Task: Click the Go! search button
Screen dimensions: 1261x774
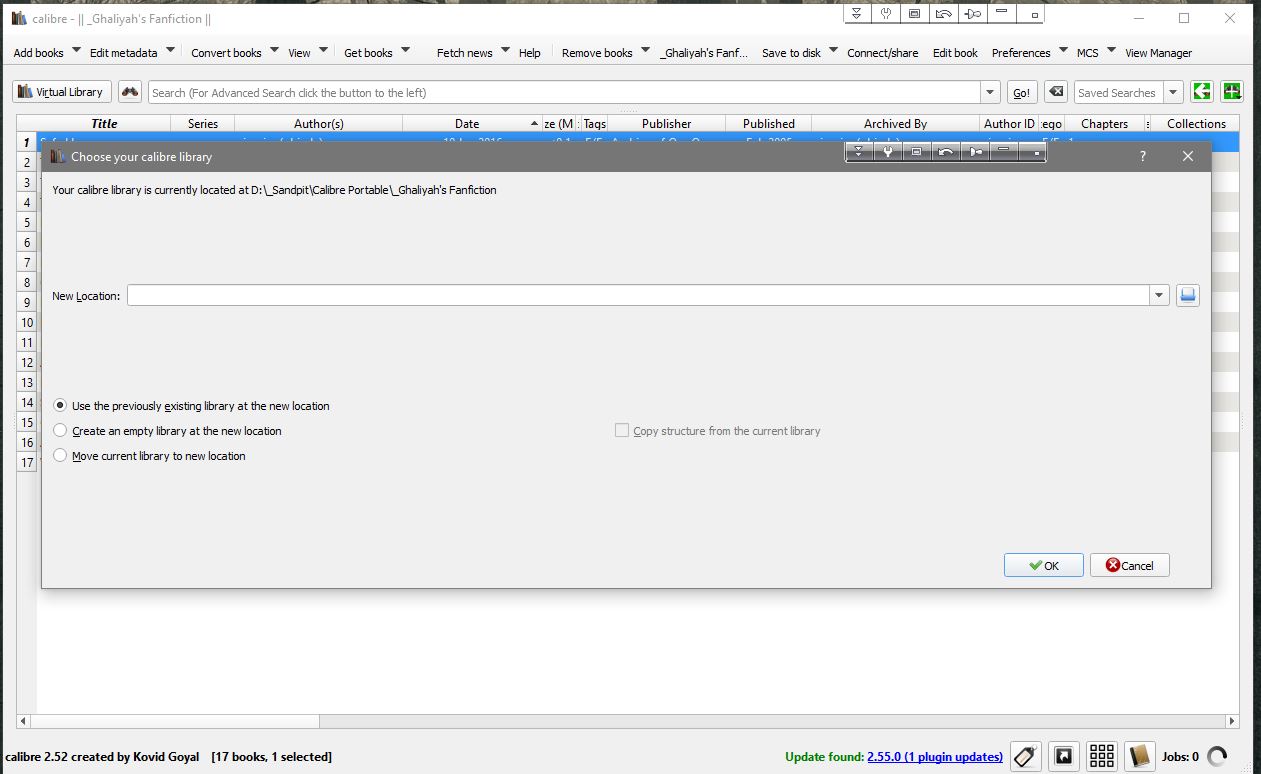Action: (x=1021, y=92)
